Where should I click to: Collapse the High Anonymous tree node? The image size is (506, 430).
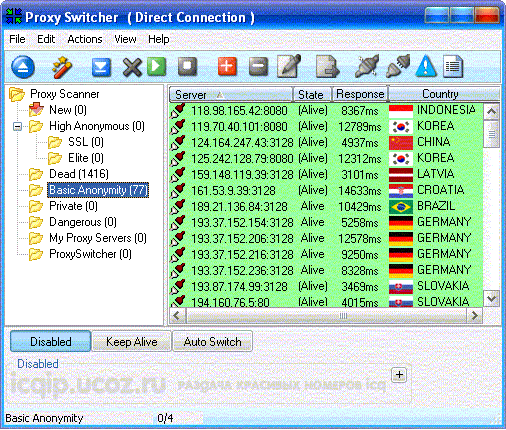(x=17, y=126)
